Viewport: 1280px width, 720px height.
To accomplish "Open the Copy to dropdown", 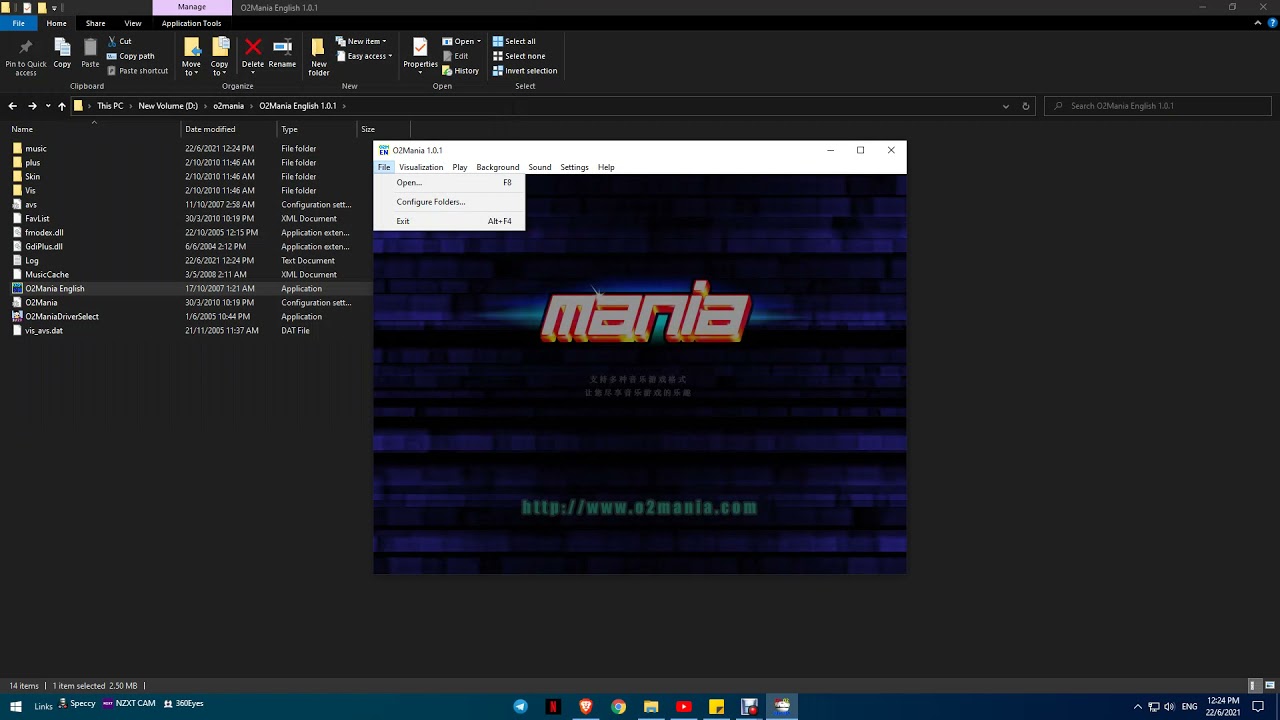I will [219, 67].
